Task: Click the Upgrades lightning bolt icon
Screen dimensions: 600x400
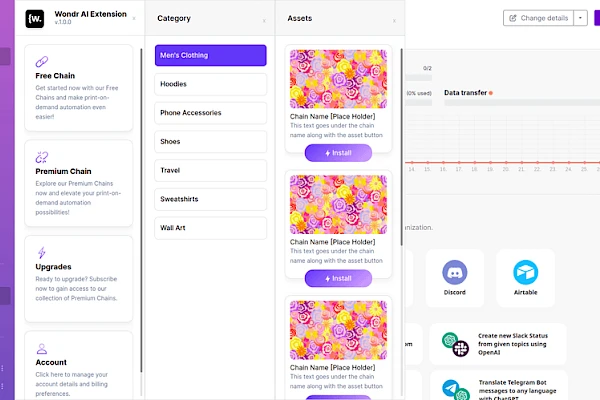Action: (41, 253)
